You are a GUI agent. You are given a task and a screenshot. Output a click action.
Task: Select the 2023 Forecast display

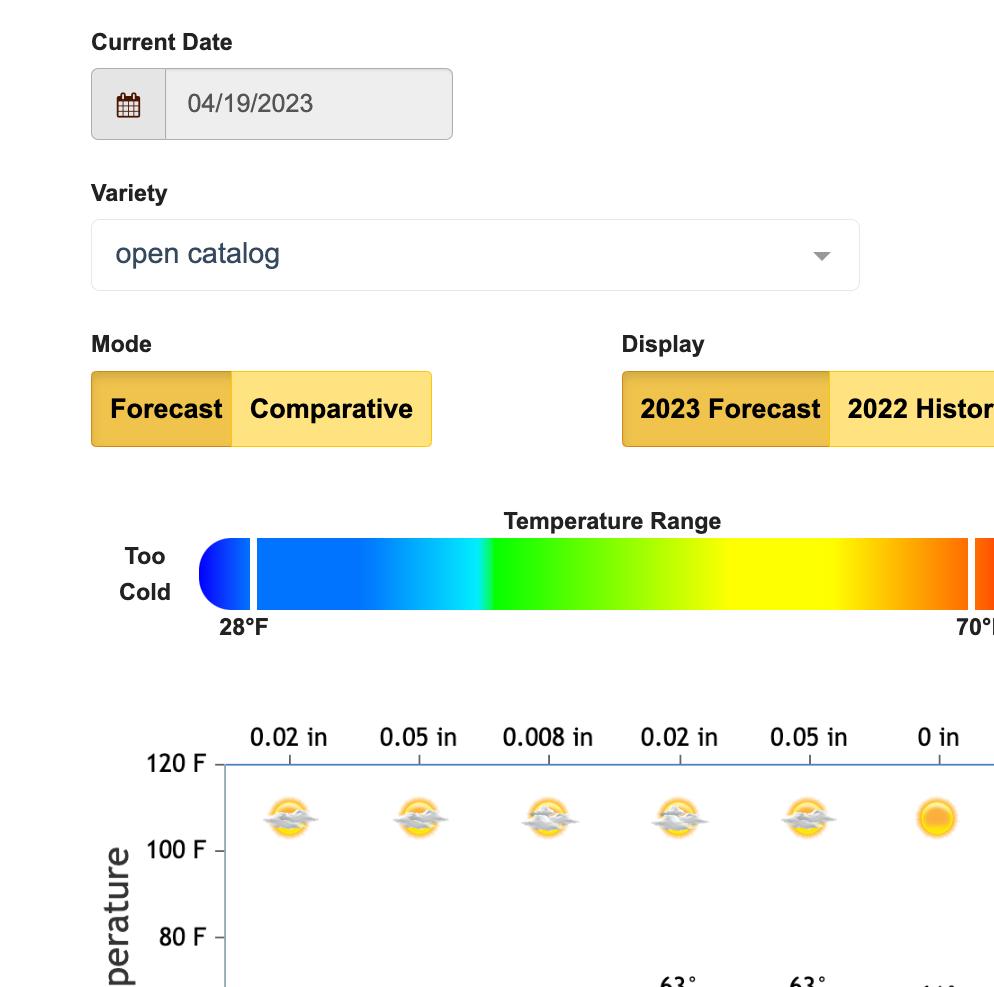(729, 409)
